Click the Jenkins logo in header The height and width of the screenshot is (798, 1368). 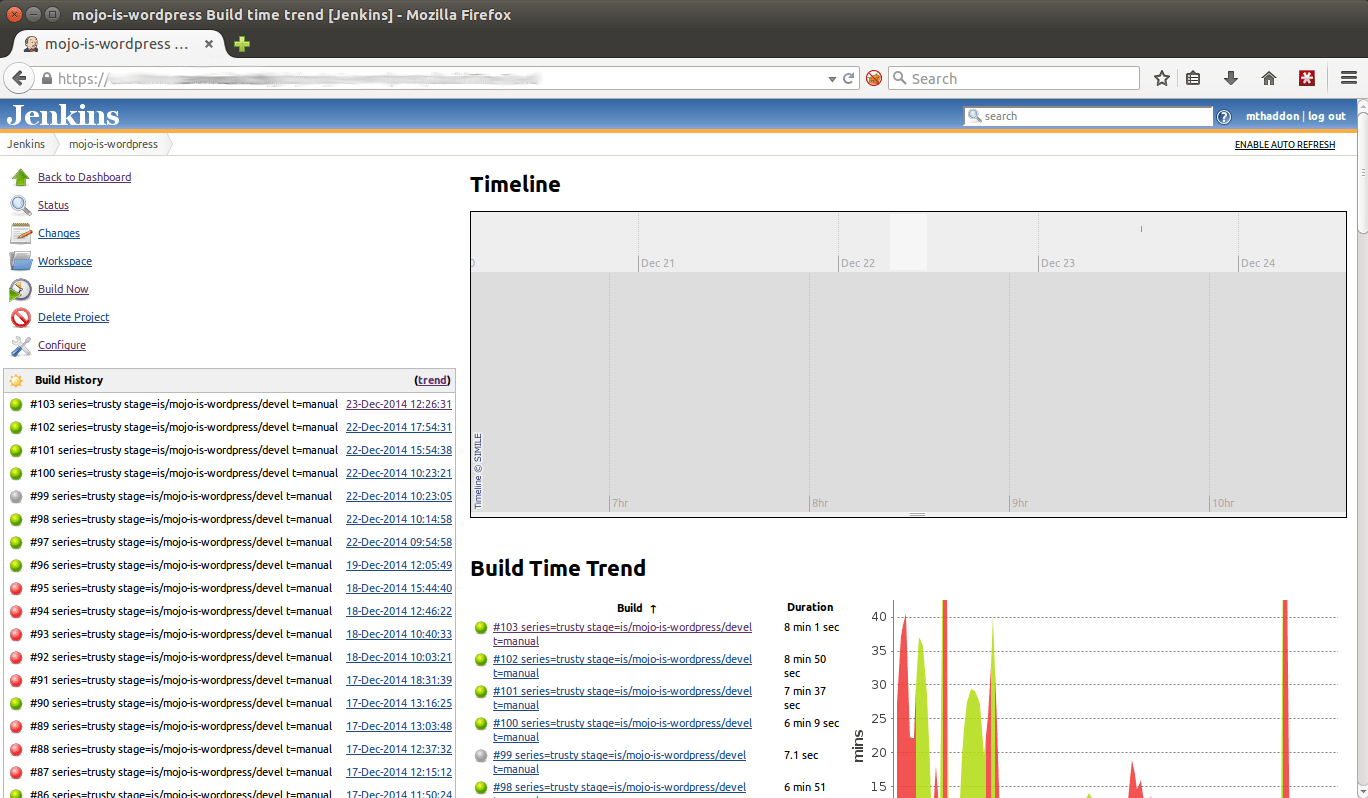point(63,115)
